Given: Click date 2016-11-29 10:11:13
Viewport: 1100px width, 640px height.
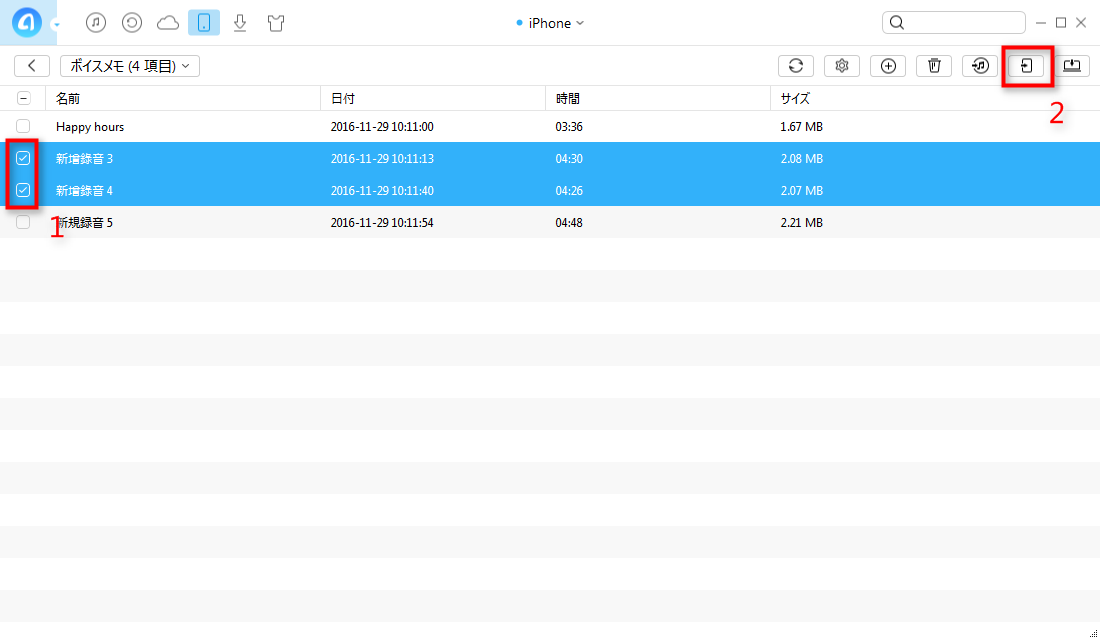Looking at the screenshot, I should (382, 159).
